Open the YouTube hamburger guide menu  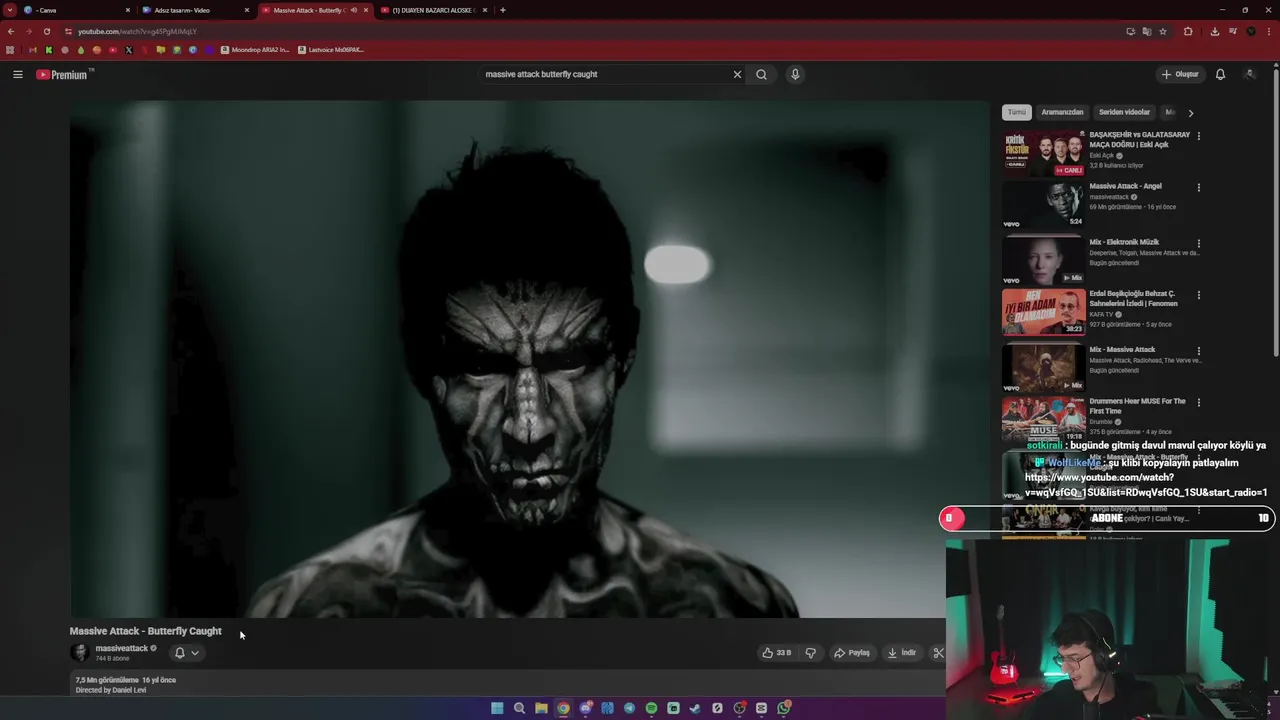click(x=17, y=74)
